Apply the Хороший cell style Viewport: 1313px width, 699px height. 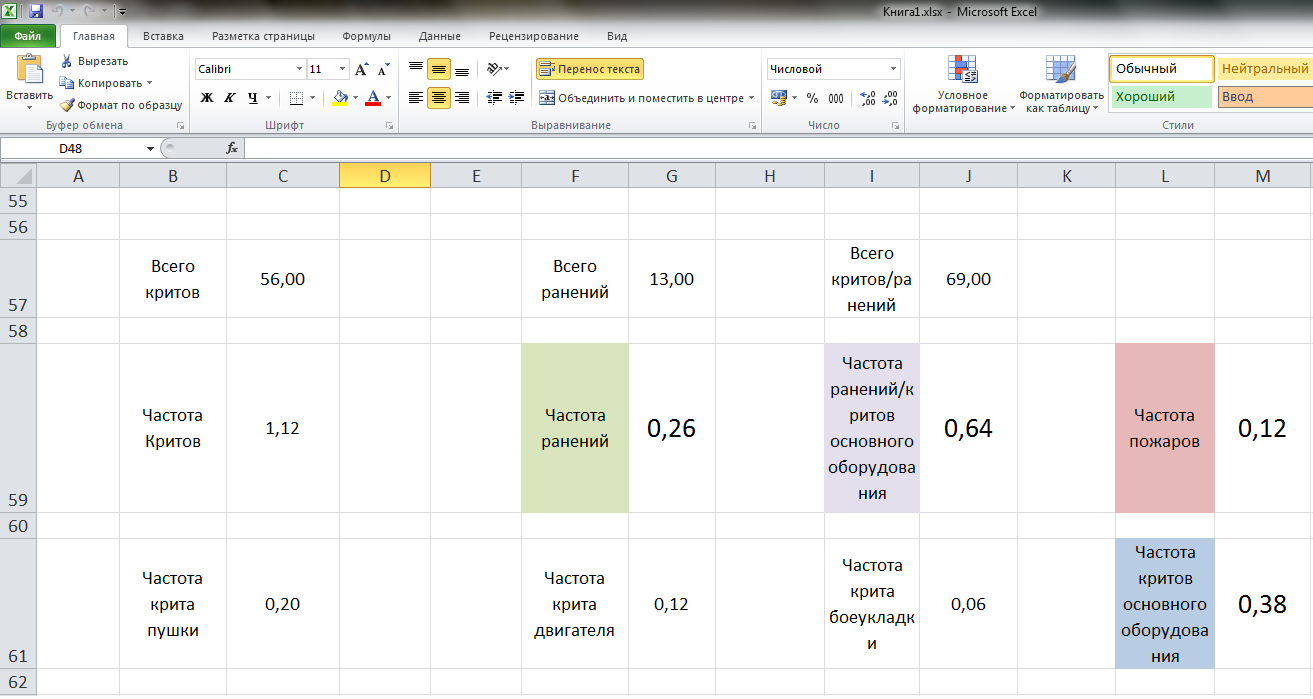[x=1160, y=97]
